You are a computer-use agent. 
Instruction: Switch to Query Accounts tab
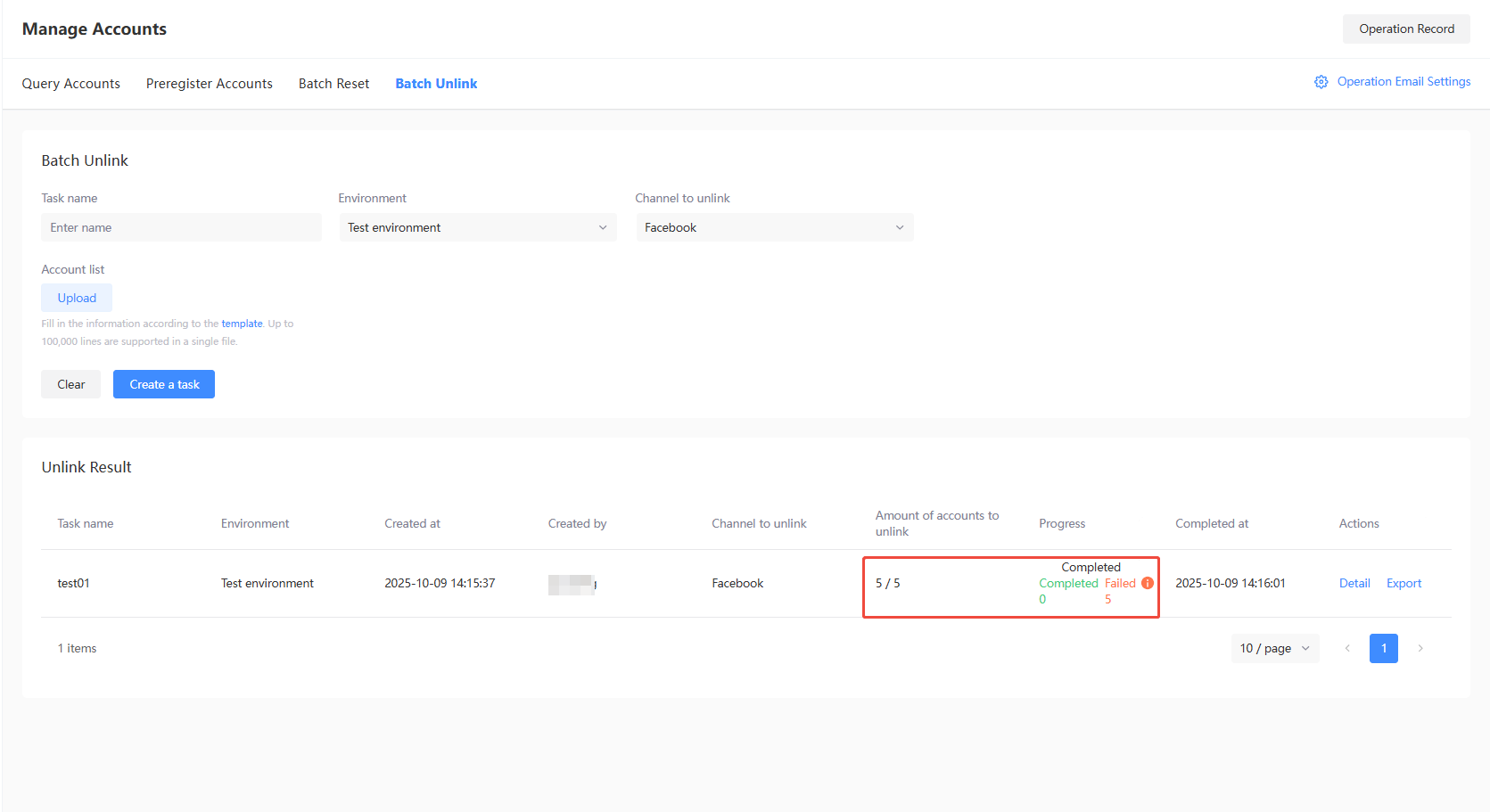point(71,84)
